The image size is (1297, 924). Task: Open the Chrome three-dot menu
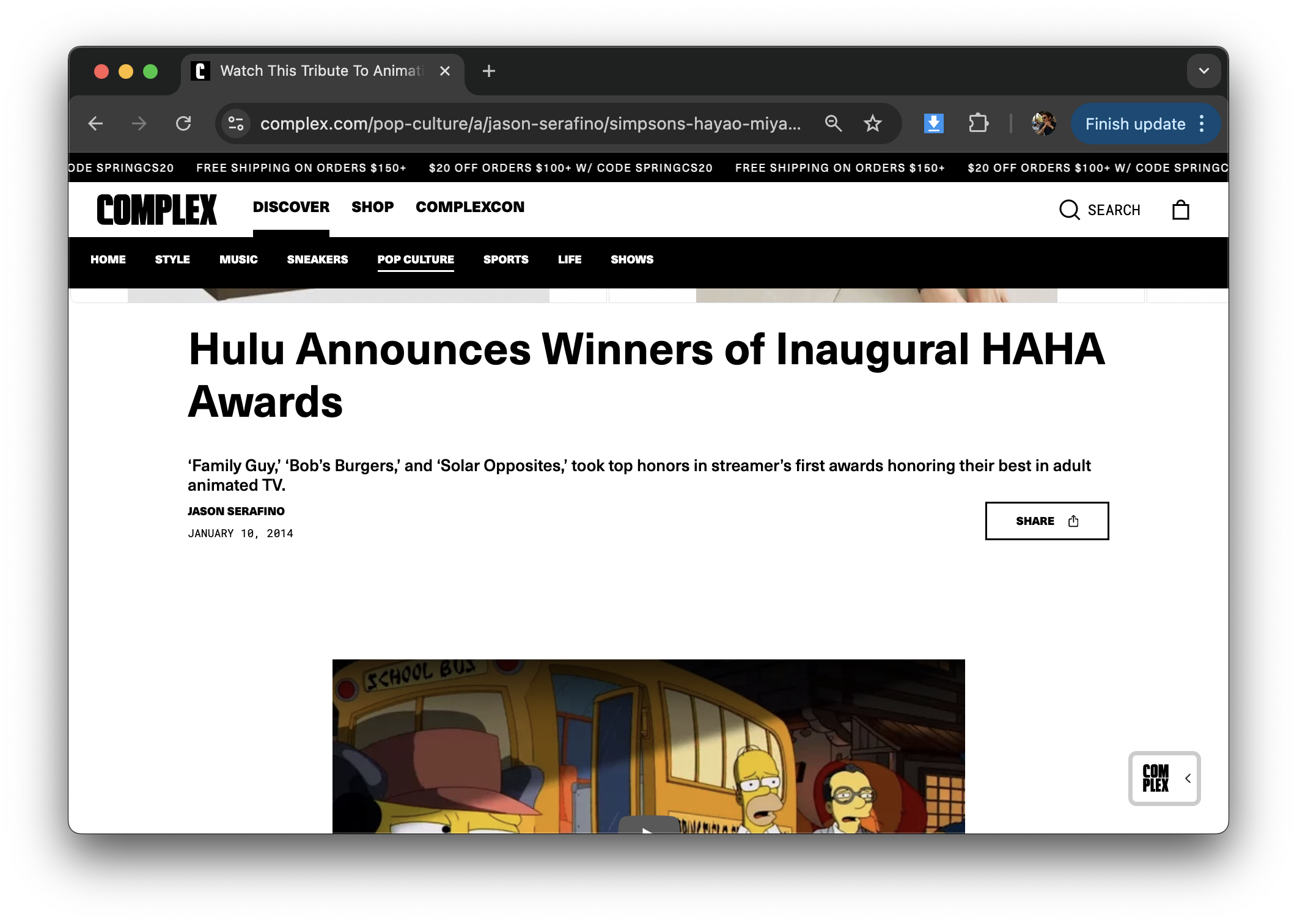tap(1202, 123)
